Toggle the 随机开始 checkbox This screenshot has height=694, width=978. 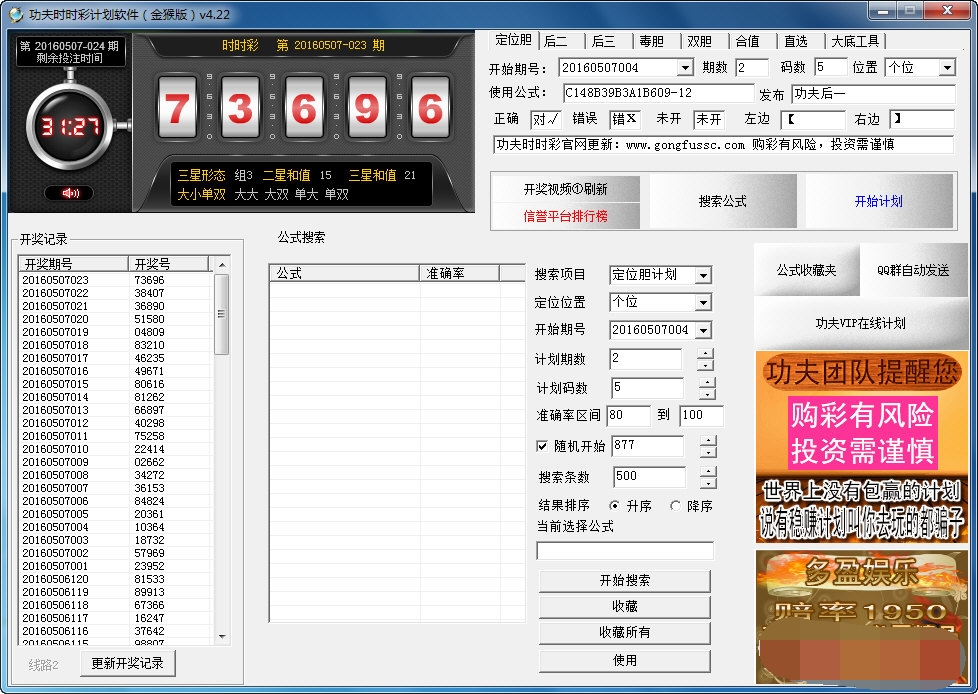tap(543, 446)
